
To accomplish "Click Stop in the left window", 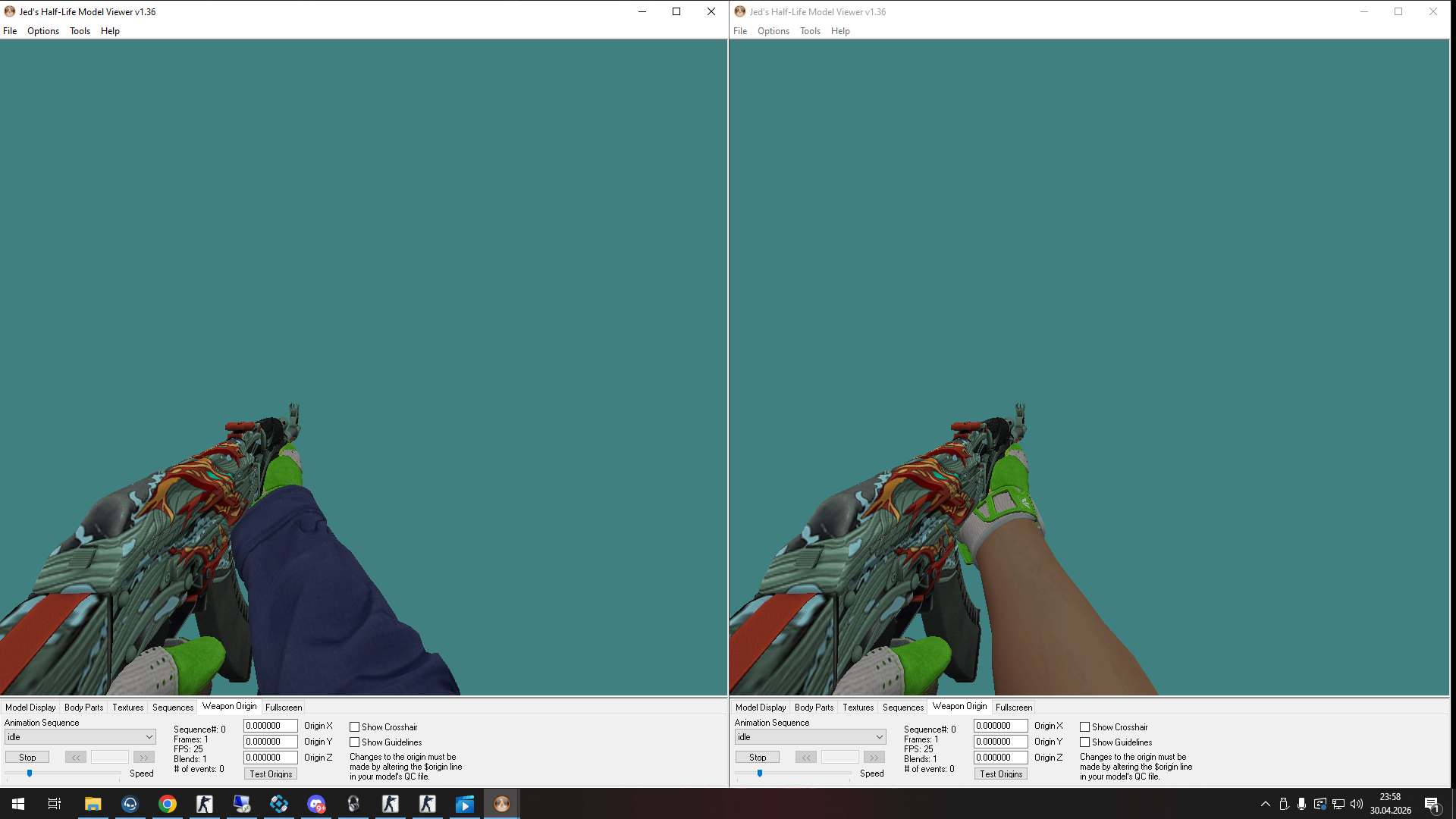I will pyautogui.click(x=27, y=758).
